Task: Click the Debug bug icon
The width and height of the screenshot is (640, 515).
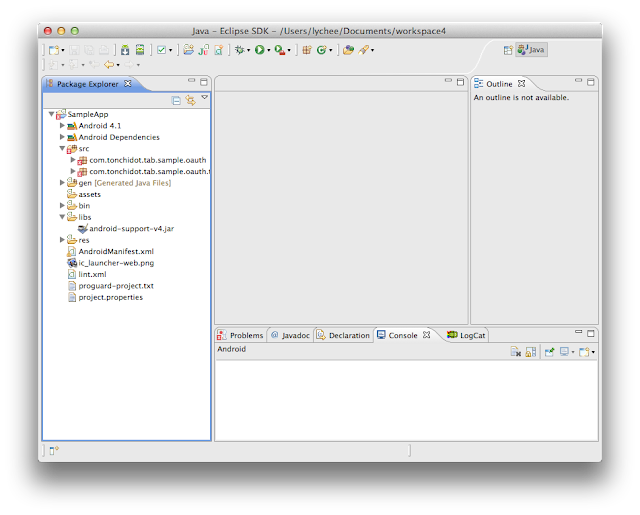Action: (x=240, y=50)
